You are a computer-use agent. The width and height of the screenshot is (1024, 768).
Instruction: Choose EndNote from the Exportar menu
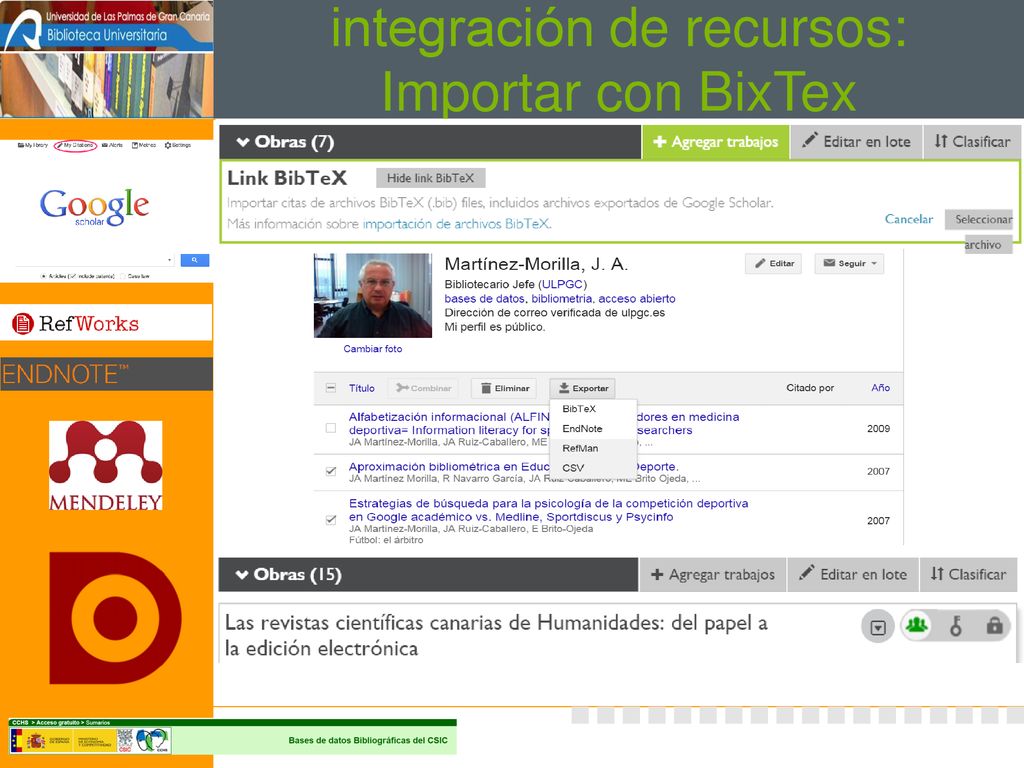[x=583, y=428]
